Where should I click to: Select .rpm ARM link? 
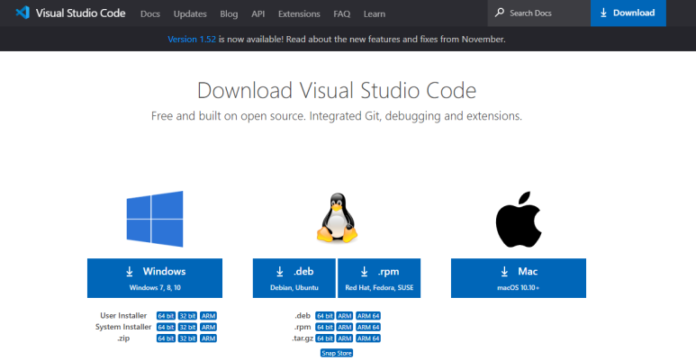345,327
